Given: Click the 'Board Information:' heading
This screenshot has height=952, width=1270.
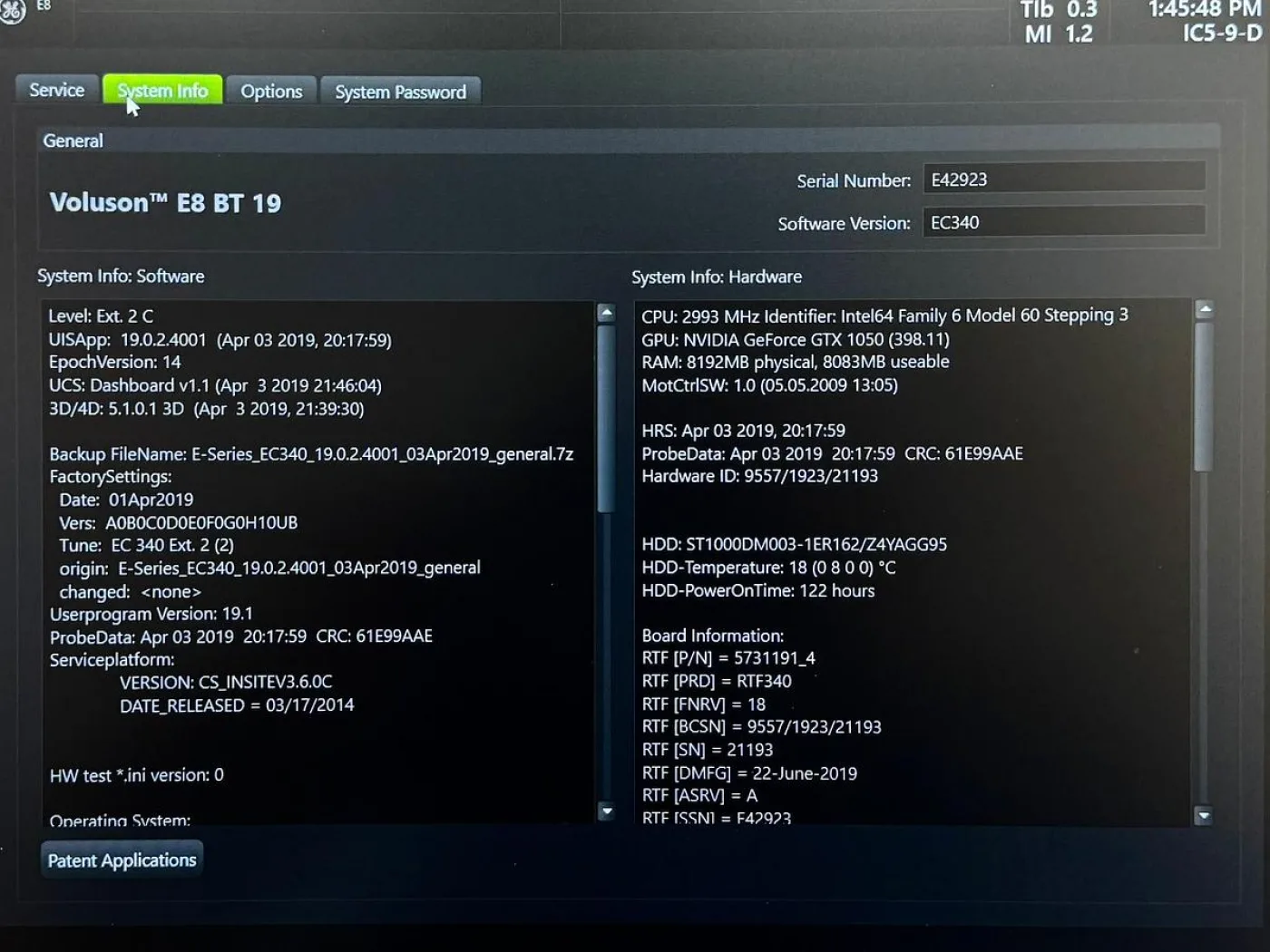Looking at the screenshot, I should [x=713, y=636].
